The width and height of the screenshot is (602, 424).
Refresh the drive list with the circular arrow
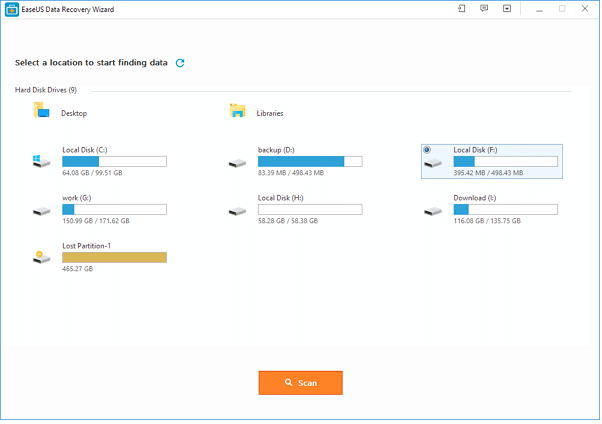180,63
